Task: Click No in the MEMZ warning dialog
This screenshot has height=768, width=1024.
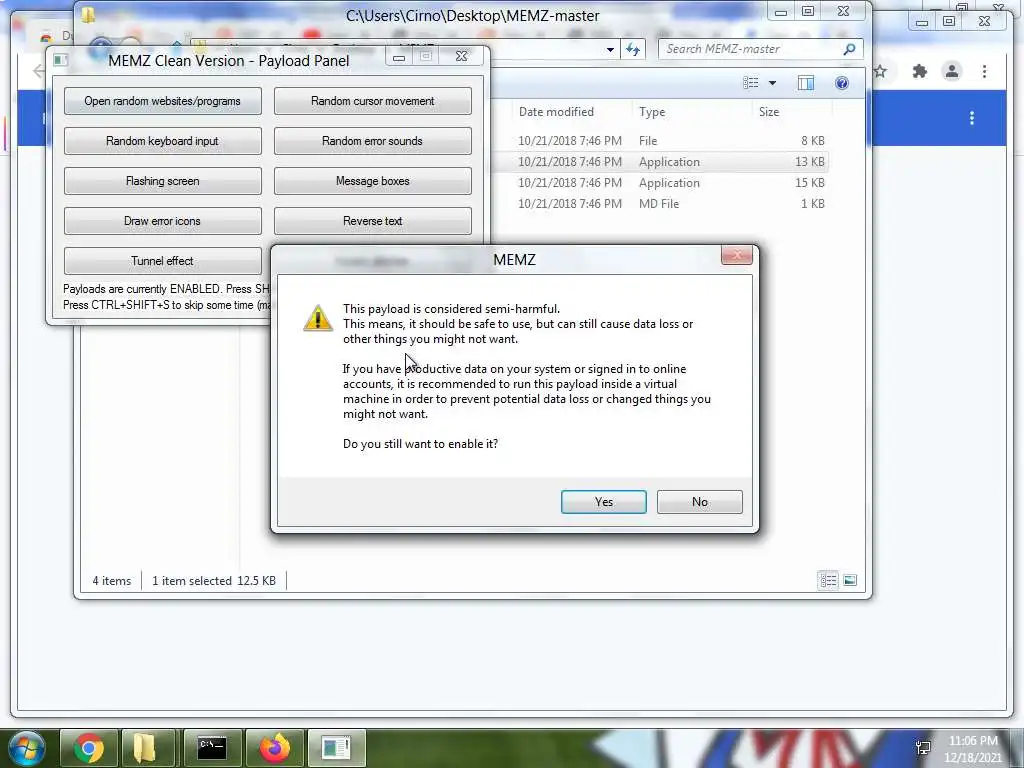Action: (x=699, y=502)
